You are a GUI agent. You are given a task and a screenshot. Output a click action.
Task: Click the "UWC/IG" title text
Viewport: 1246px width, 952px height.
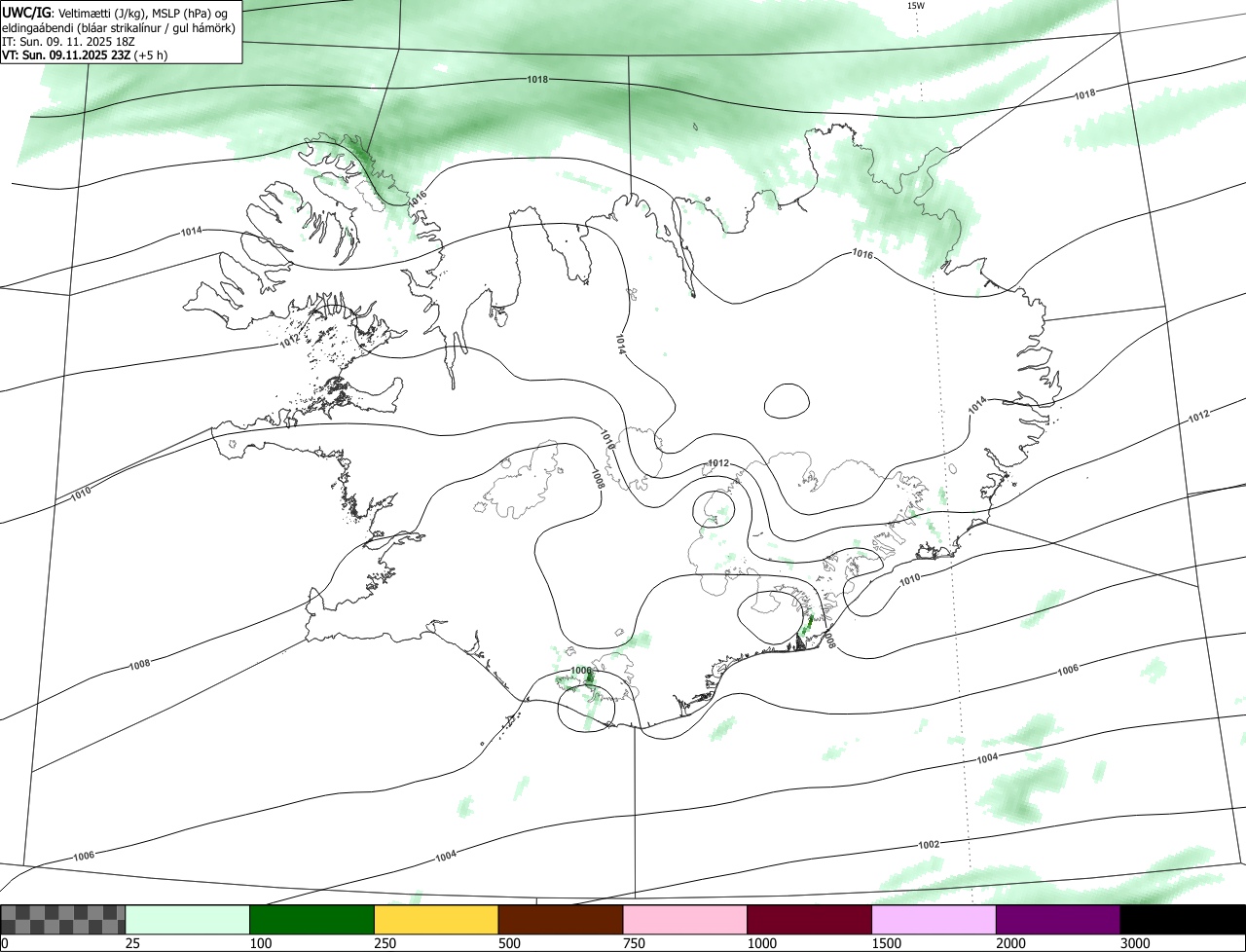pyautogui.click(x=26, y=13)
